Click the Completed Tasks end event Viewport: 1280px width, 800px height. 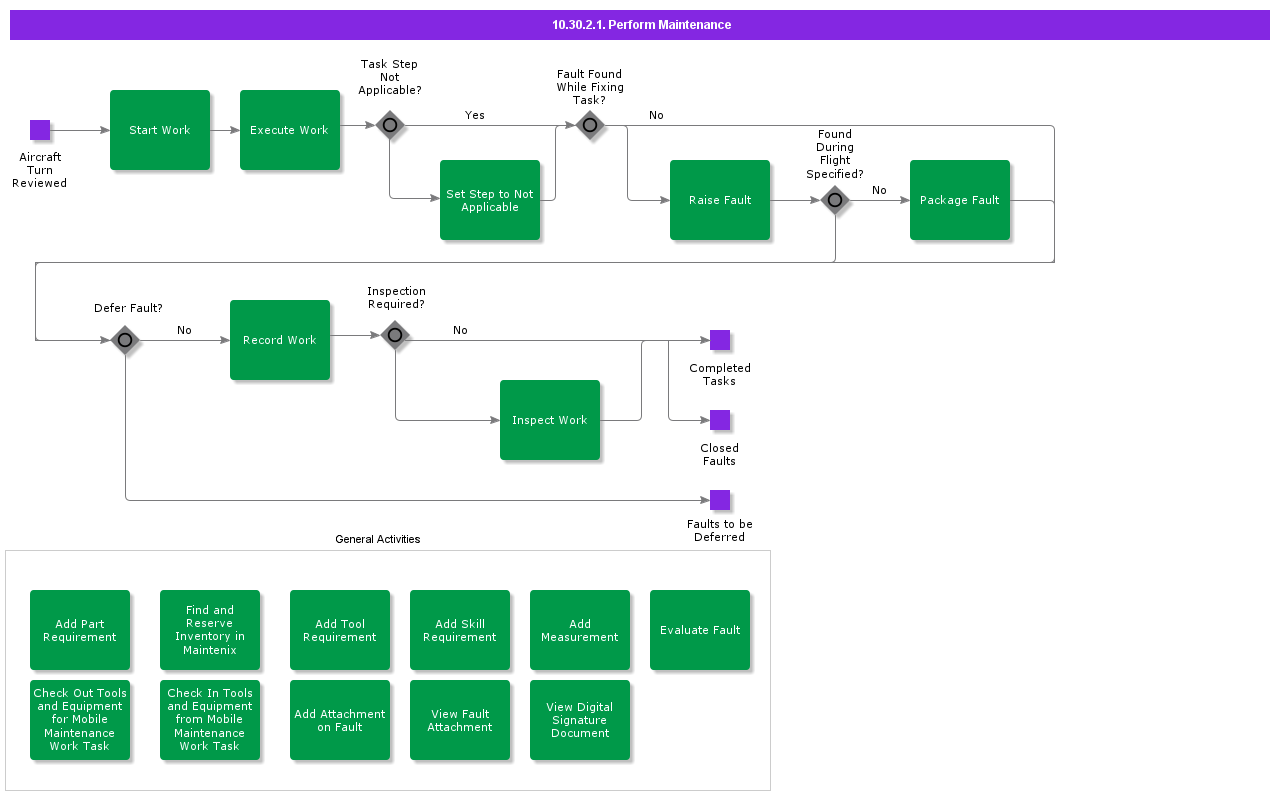[x=720, y=340]
